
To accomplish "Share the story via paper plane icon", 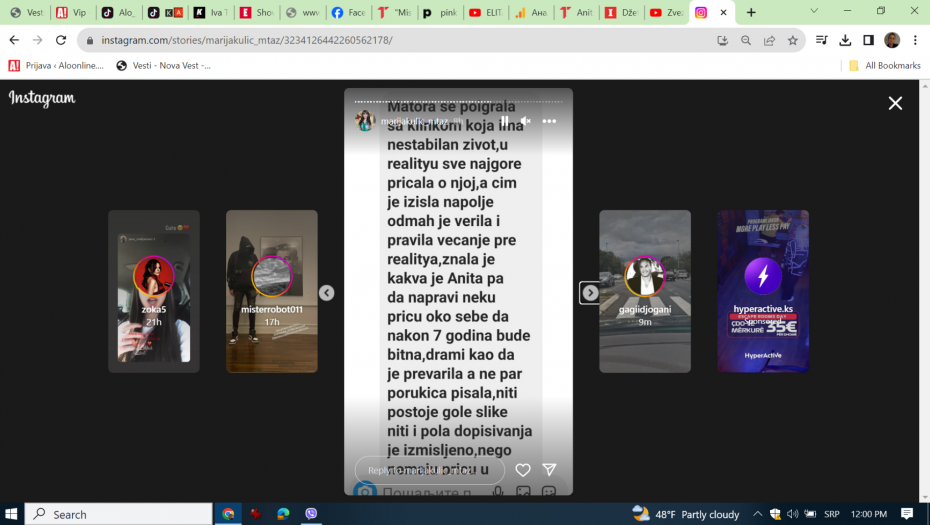I will (549, 470).
